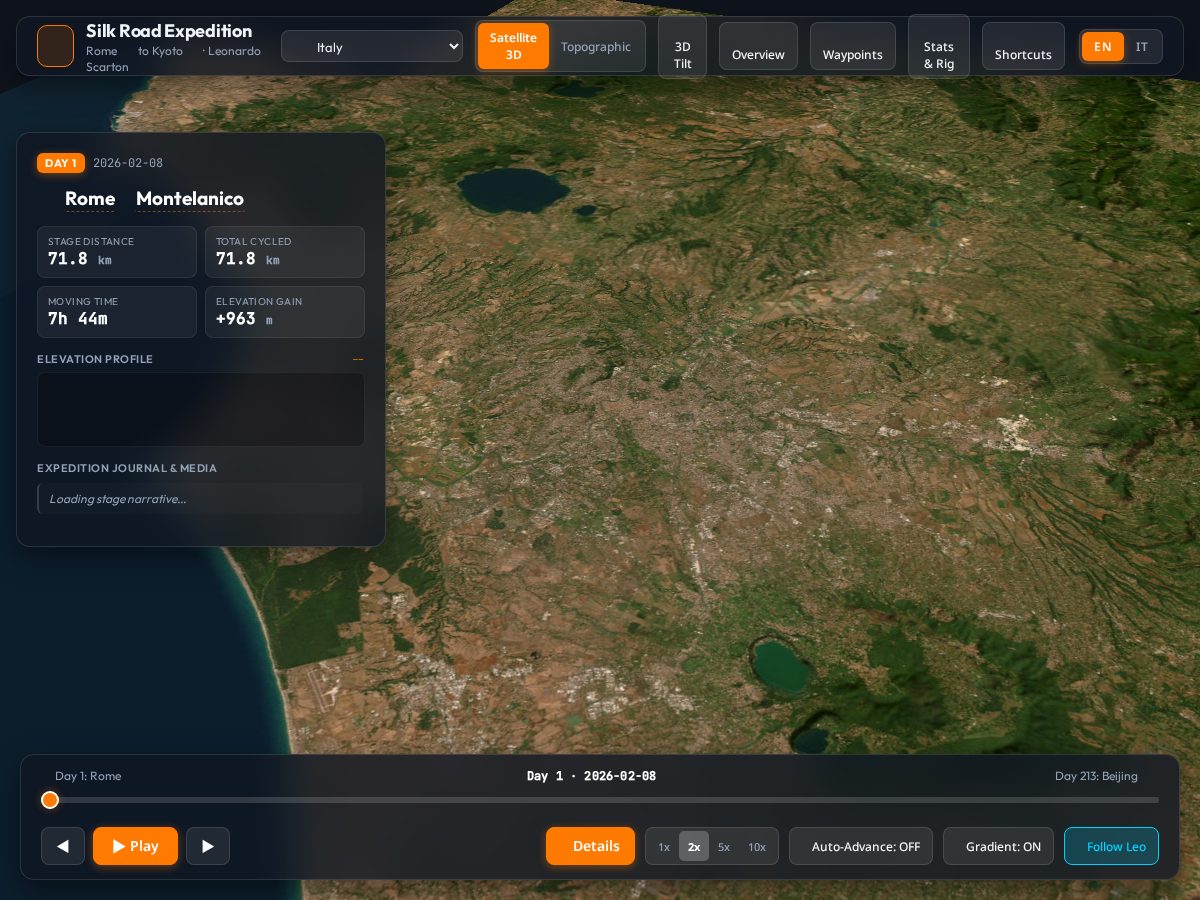Screen dimensions: 1200x900
Task: Open the Waypoints tab
Action: point(853,47)
